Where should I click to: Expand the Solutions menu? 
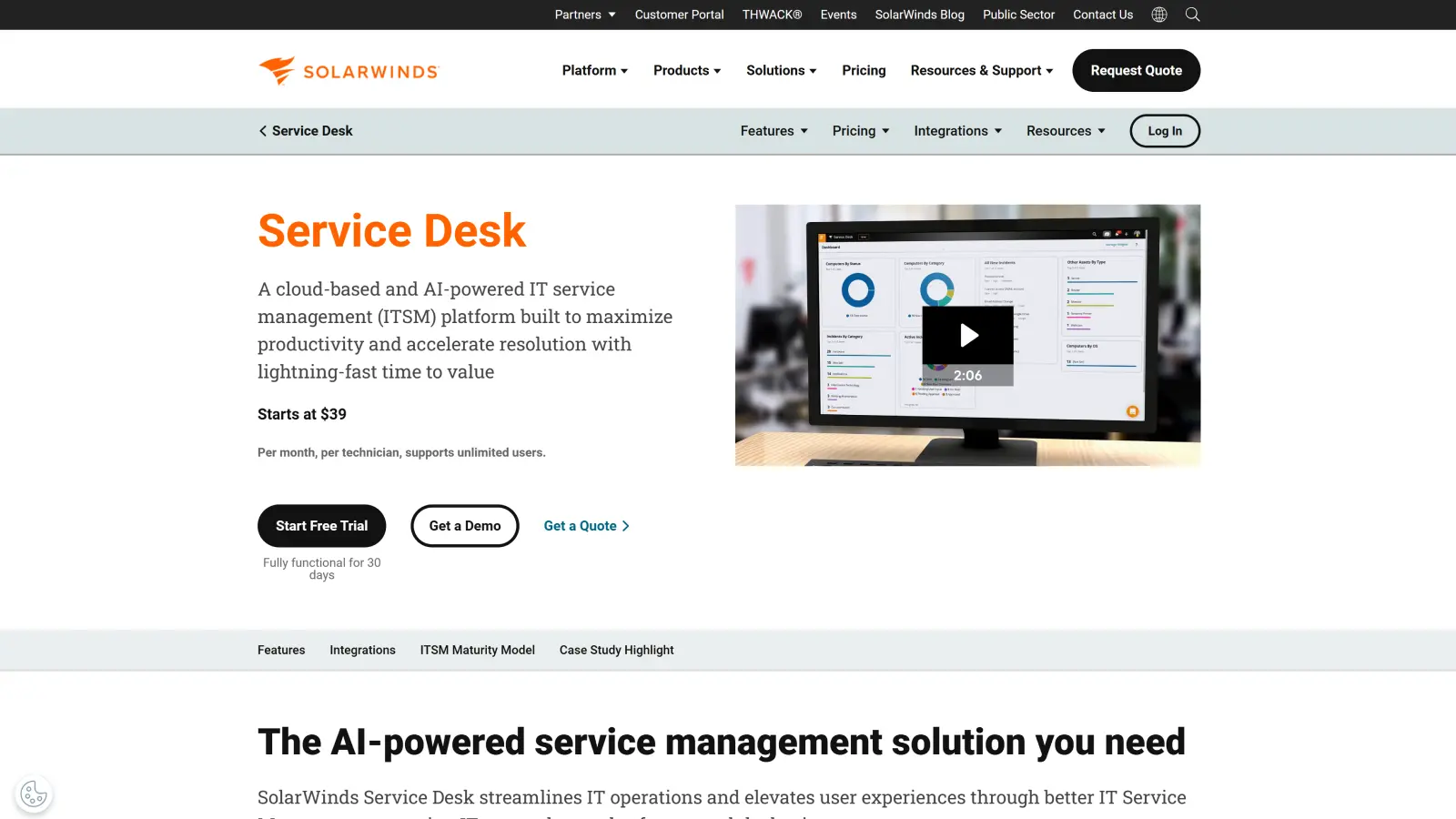pos(782,70)
